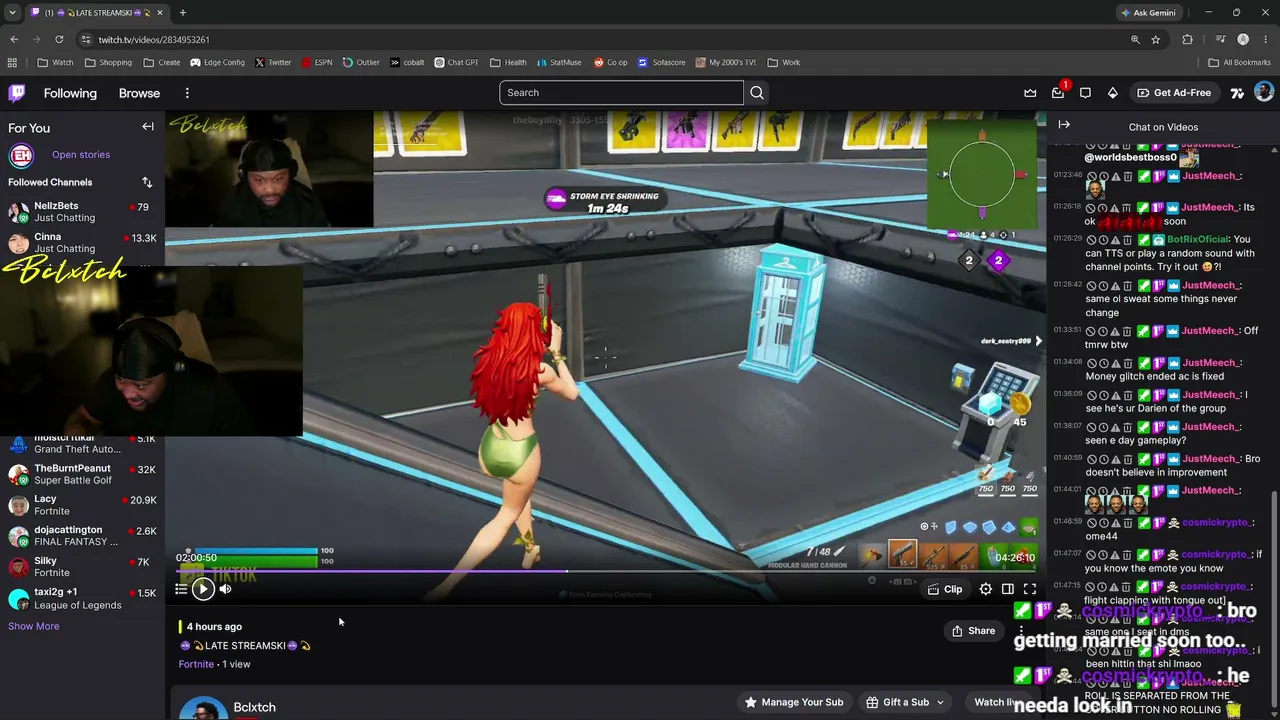Image resolution: width=1280 pixels, height=720 pixels.
Task: Expand Show More followed channels
Action: tap(34, 626)
